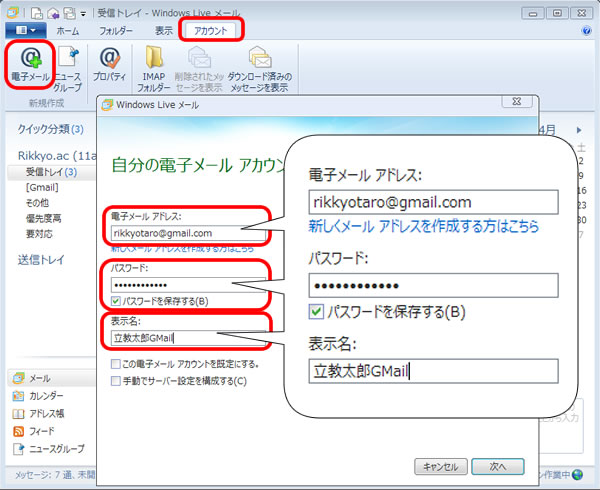Enable この電子メール アカウントを既定にする checkbox

coord(115,364)
